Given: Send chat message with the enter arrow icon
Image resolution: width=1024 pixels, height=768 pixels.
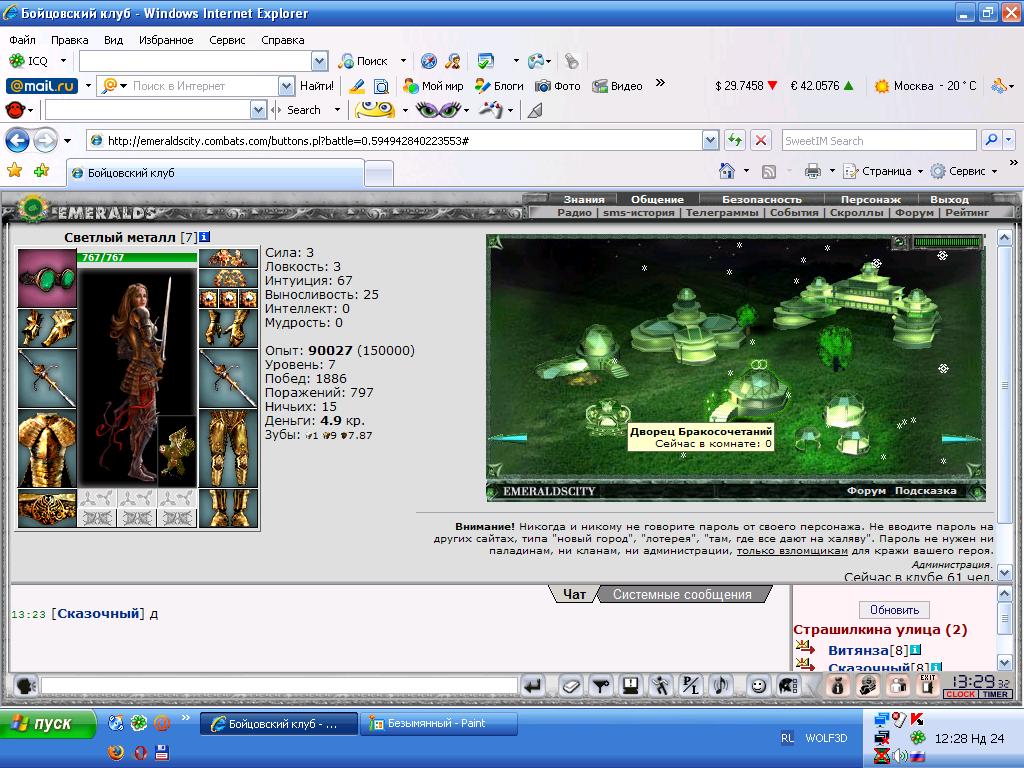Looking at the screenshot, I should pyautogui.click(x=533, y=686).
